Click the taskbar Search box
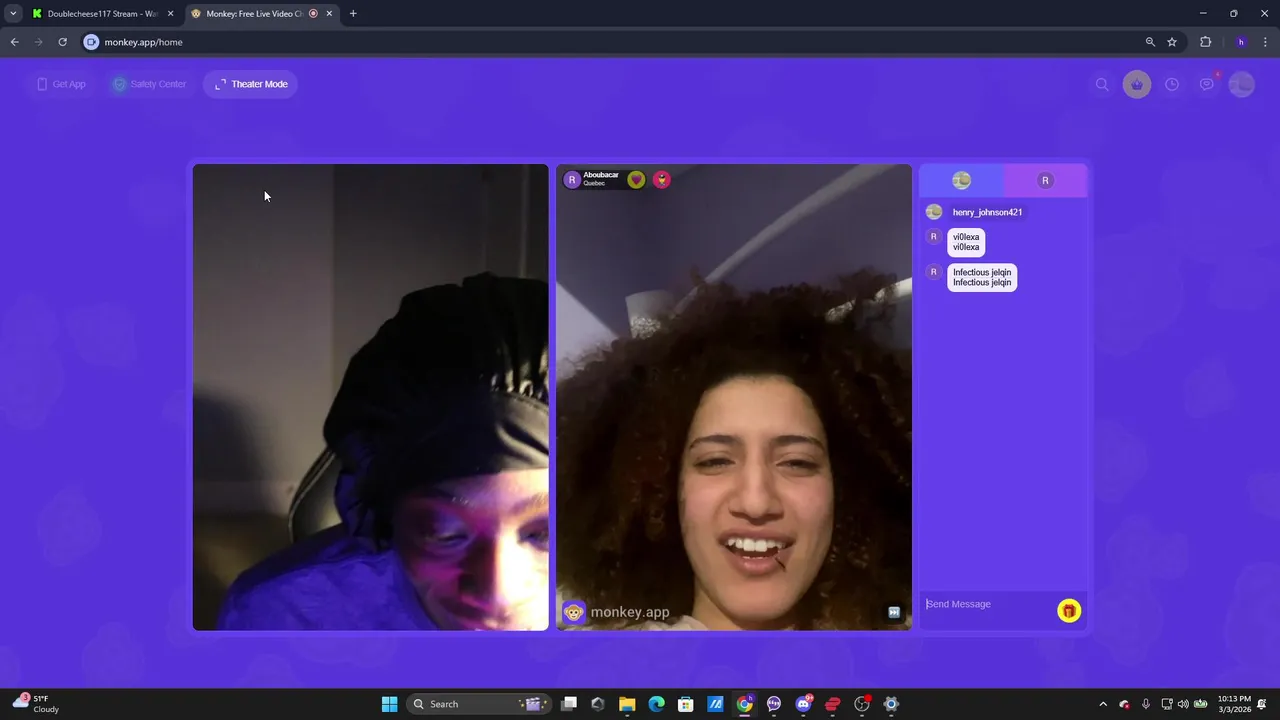 tap(479, 704)
